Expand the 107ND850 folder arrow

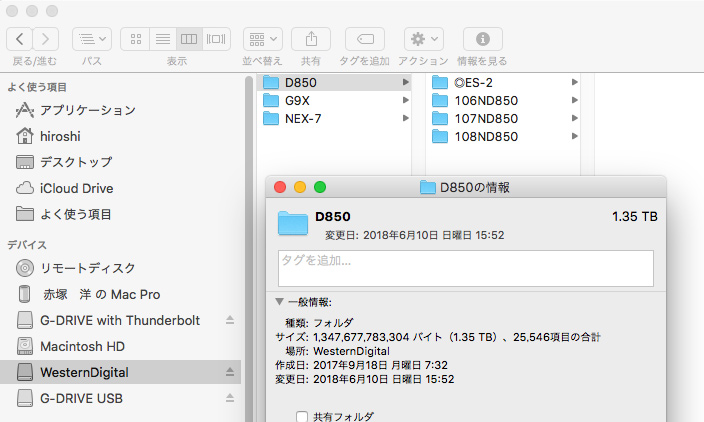pos(574,118)
